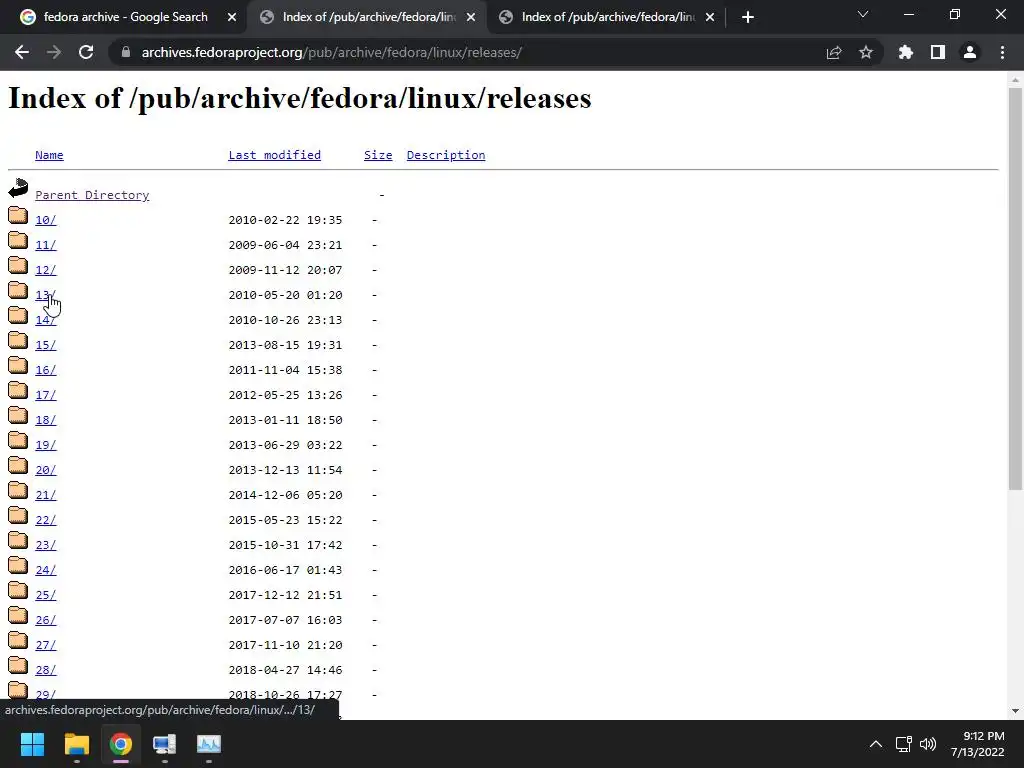The height and width of the screenshot is (768, 1024).
Task: Open the 23/ directory link
Action: click(46, 545)
